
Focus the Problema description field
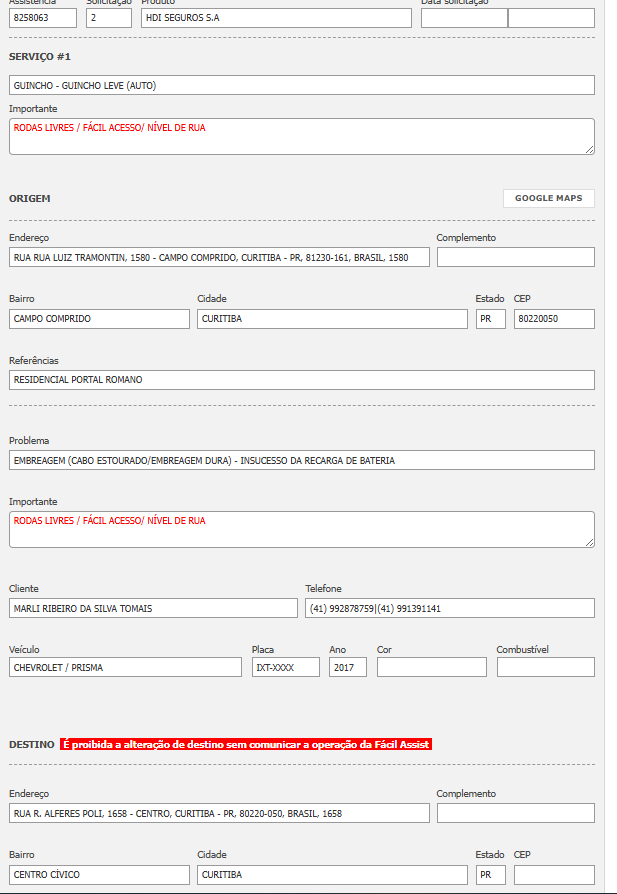(301, 460)
